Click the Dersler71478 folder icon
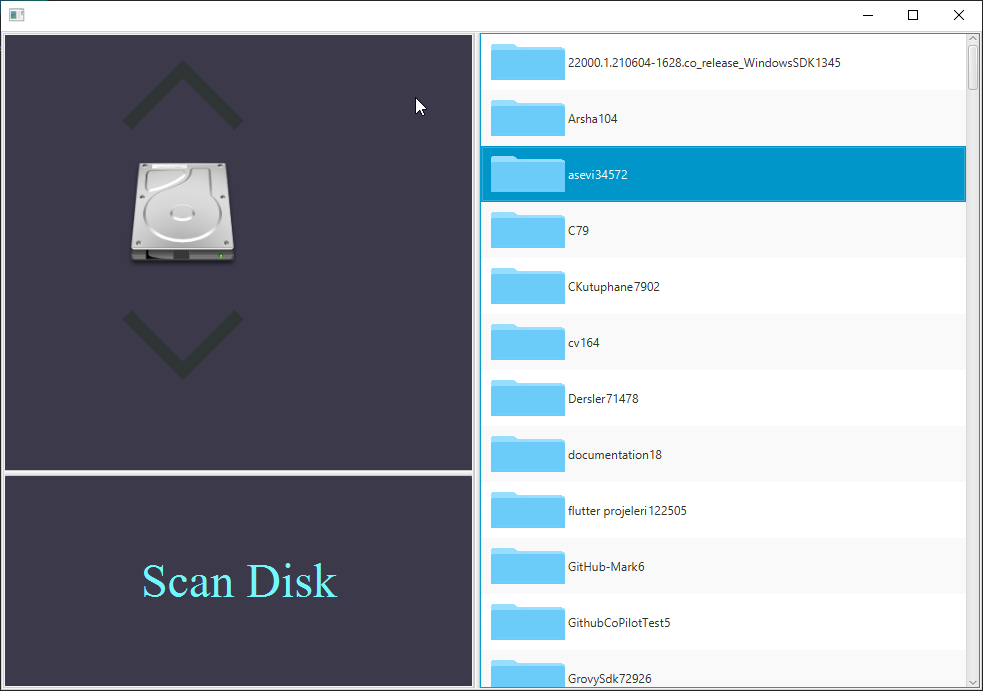The image size is (983, 691). tap(527, 398)
